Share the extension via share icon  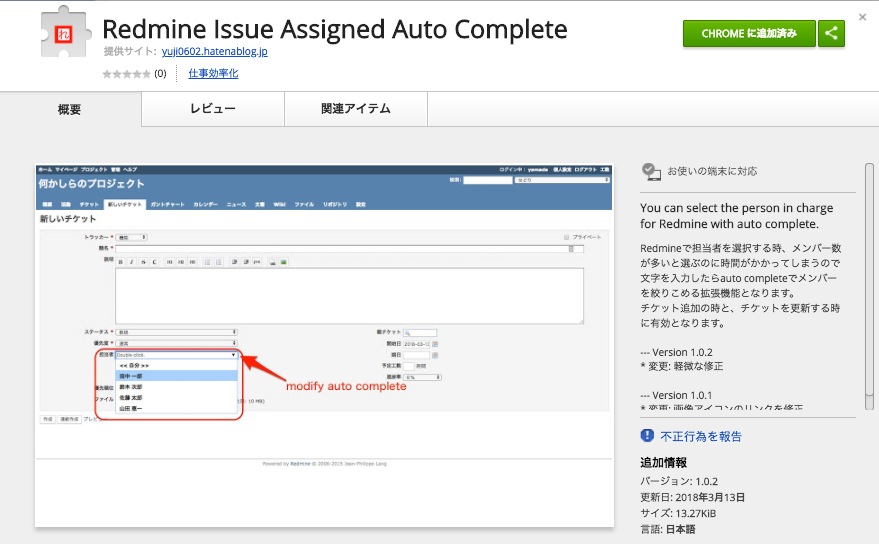831,34
